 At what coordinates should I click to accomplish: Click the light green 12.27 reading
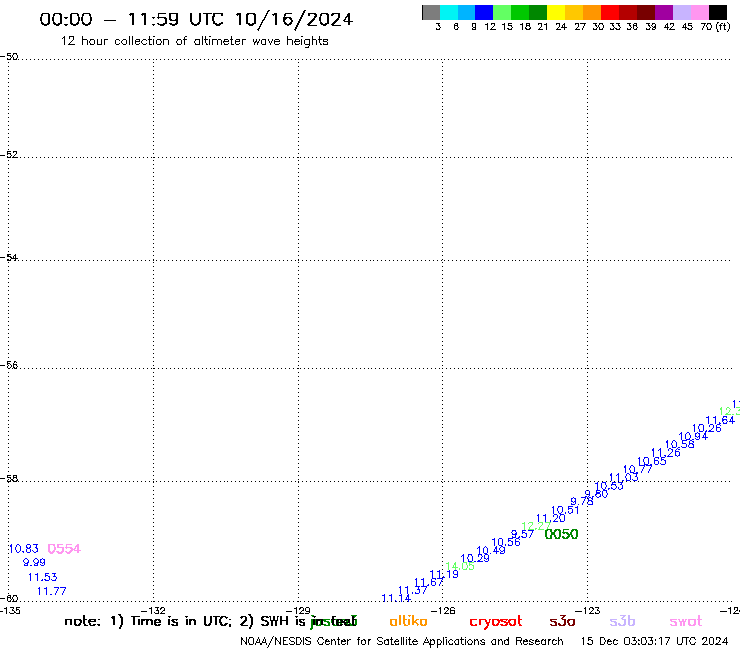coord(536,526)
